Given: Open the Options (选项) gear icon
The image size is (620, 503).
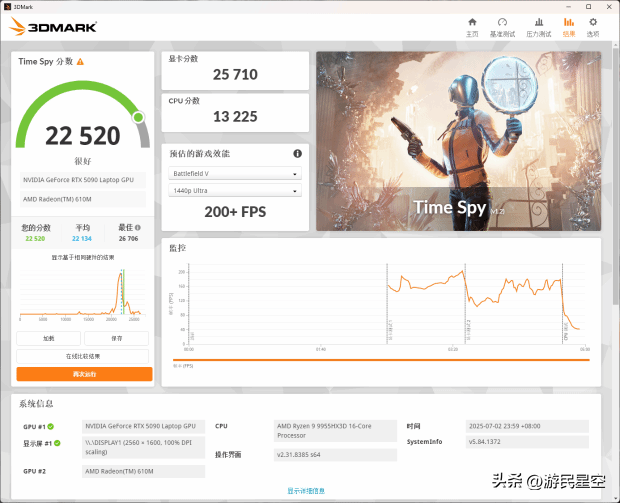Looking at the screenshot, I should pos(593,22).
